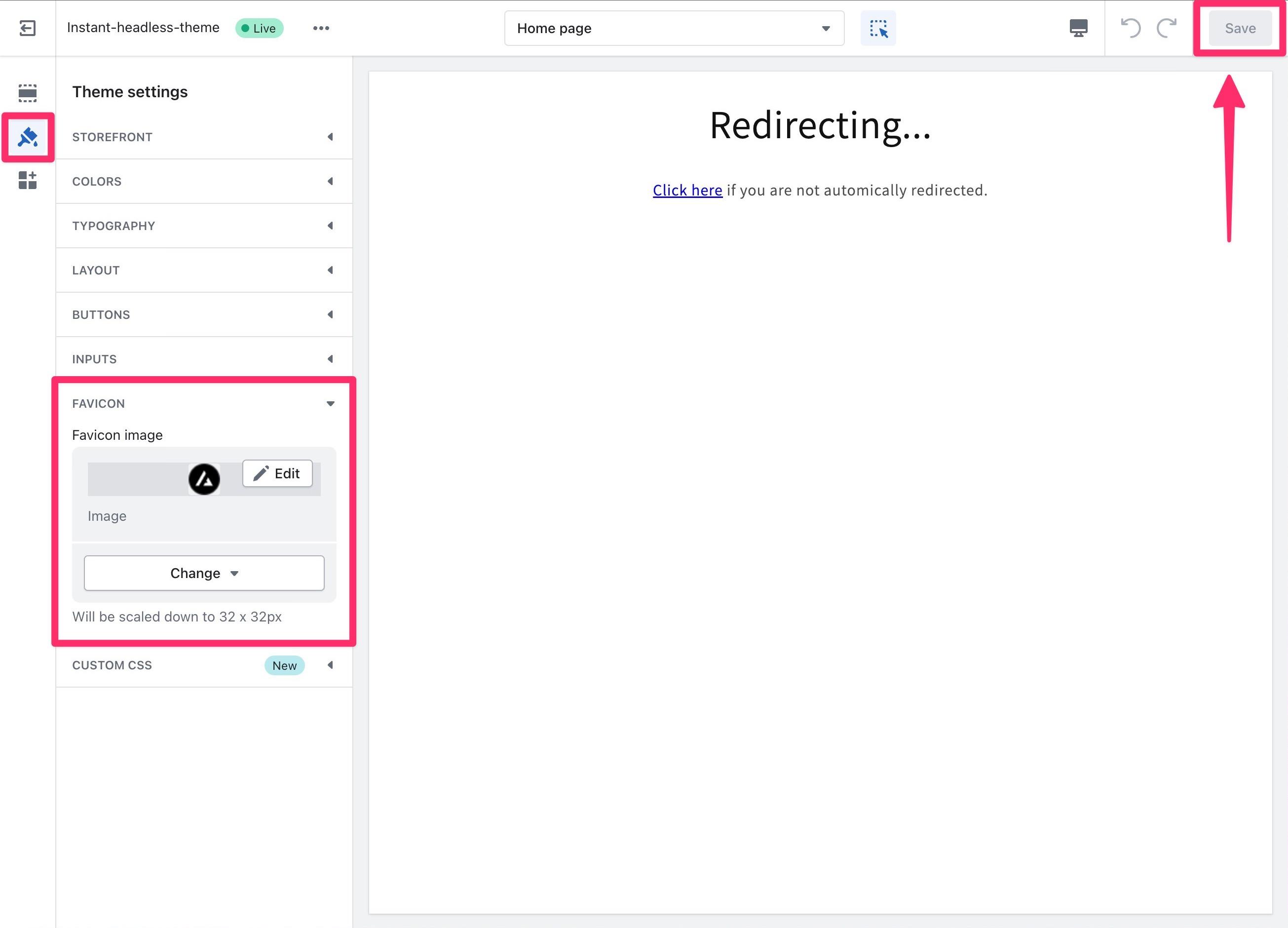Screen dimensions: 1288x928
Task: Click the Theme settings paintbrush icon
Action: click(x=27, y=136)
